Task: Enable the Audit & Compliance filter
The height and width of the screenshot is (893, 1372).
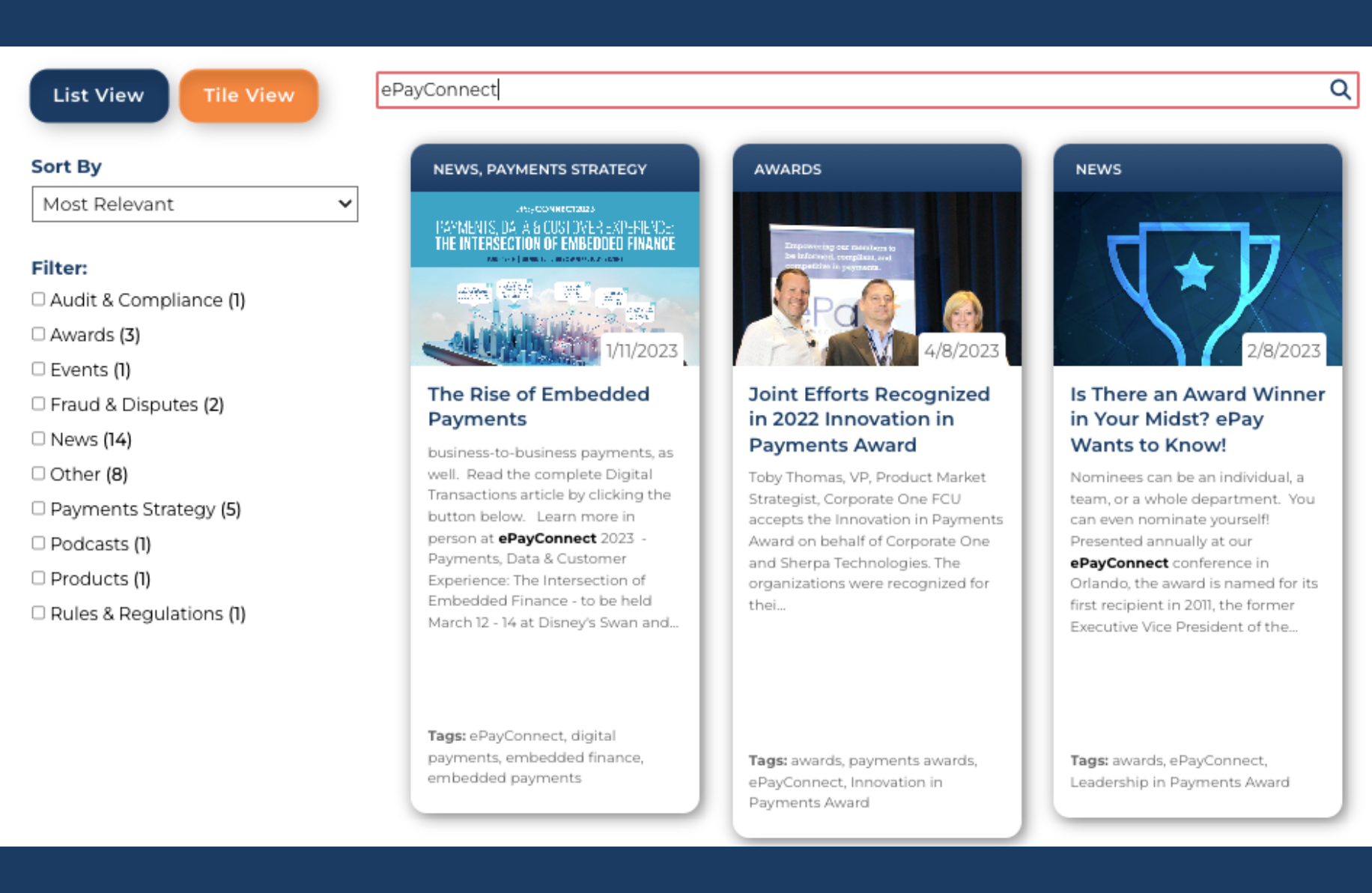Action: 38,298
